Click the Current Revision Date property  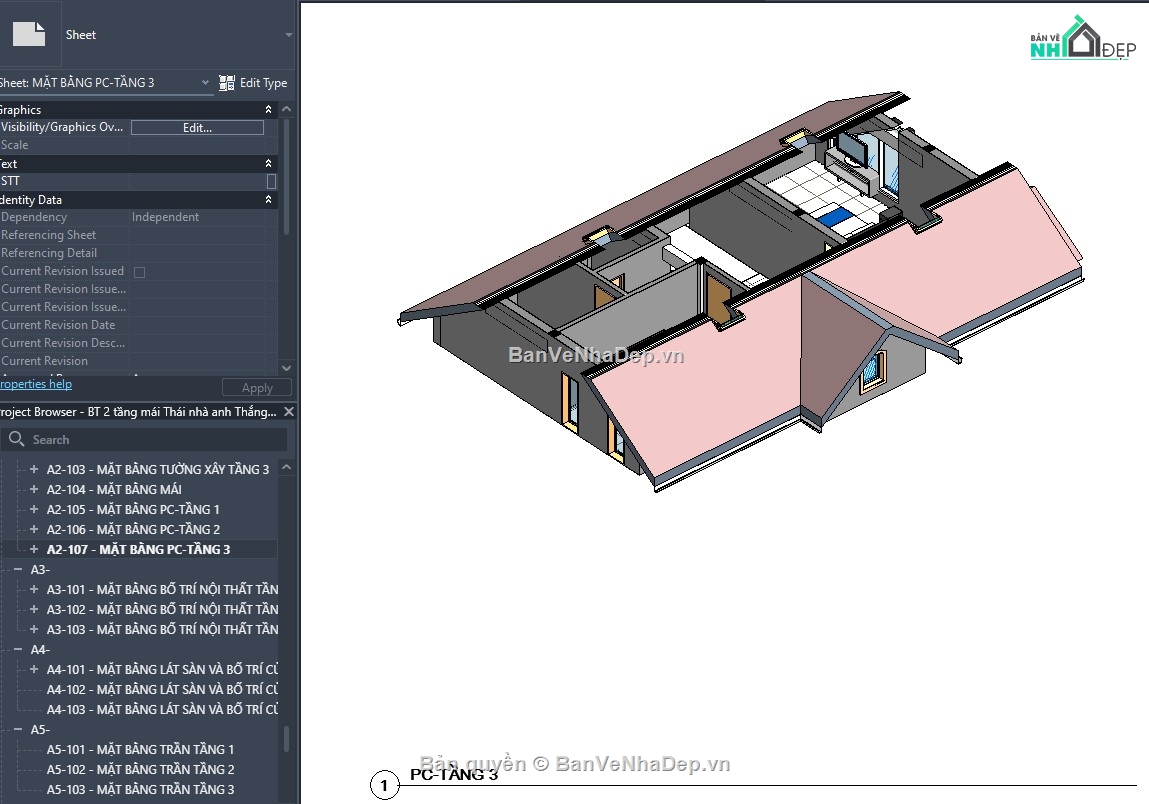click(x=138, y=325)
